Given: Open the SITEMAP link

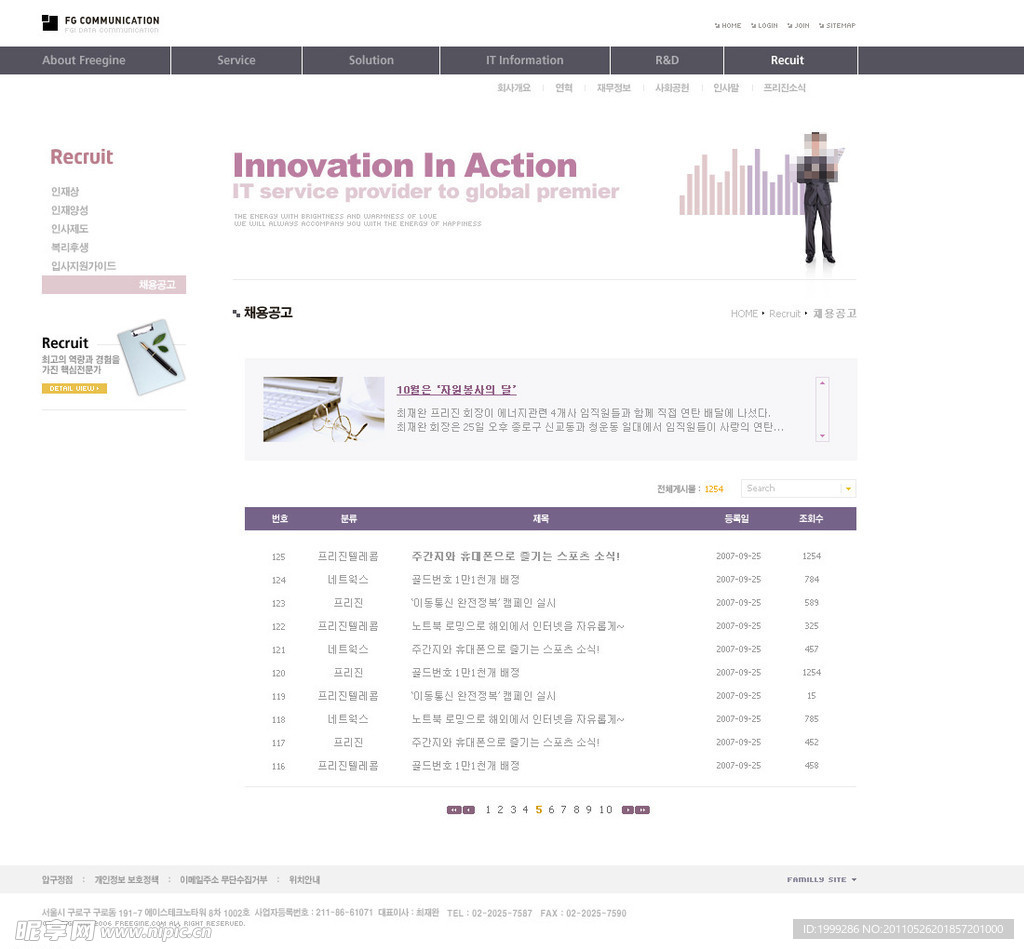Looking at the screenshot, I should (837, 25).
